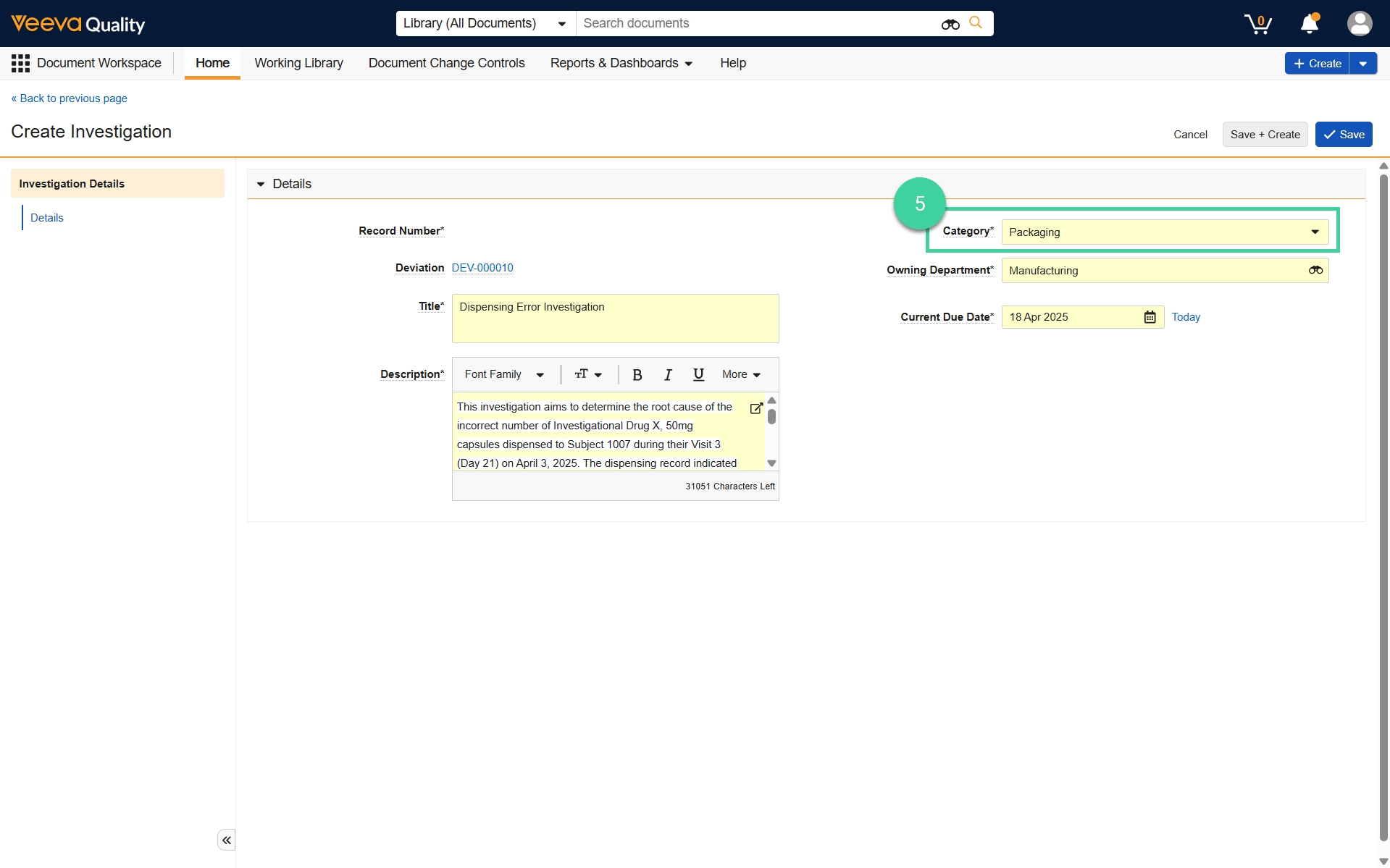Click Owning Department binoculars lookup icon
The width and height of the screenshot is (1390, 868).
tap(1315, 270)
